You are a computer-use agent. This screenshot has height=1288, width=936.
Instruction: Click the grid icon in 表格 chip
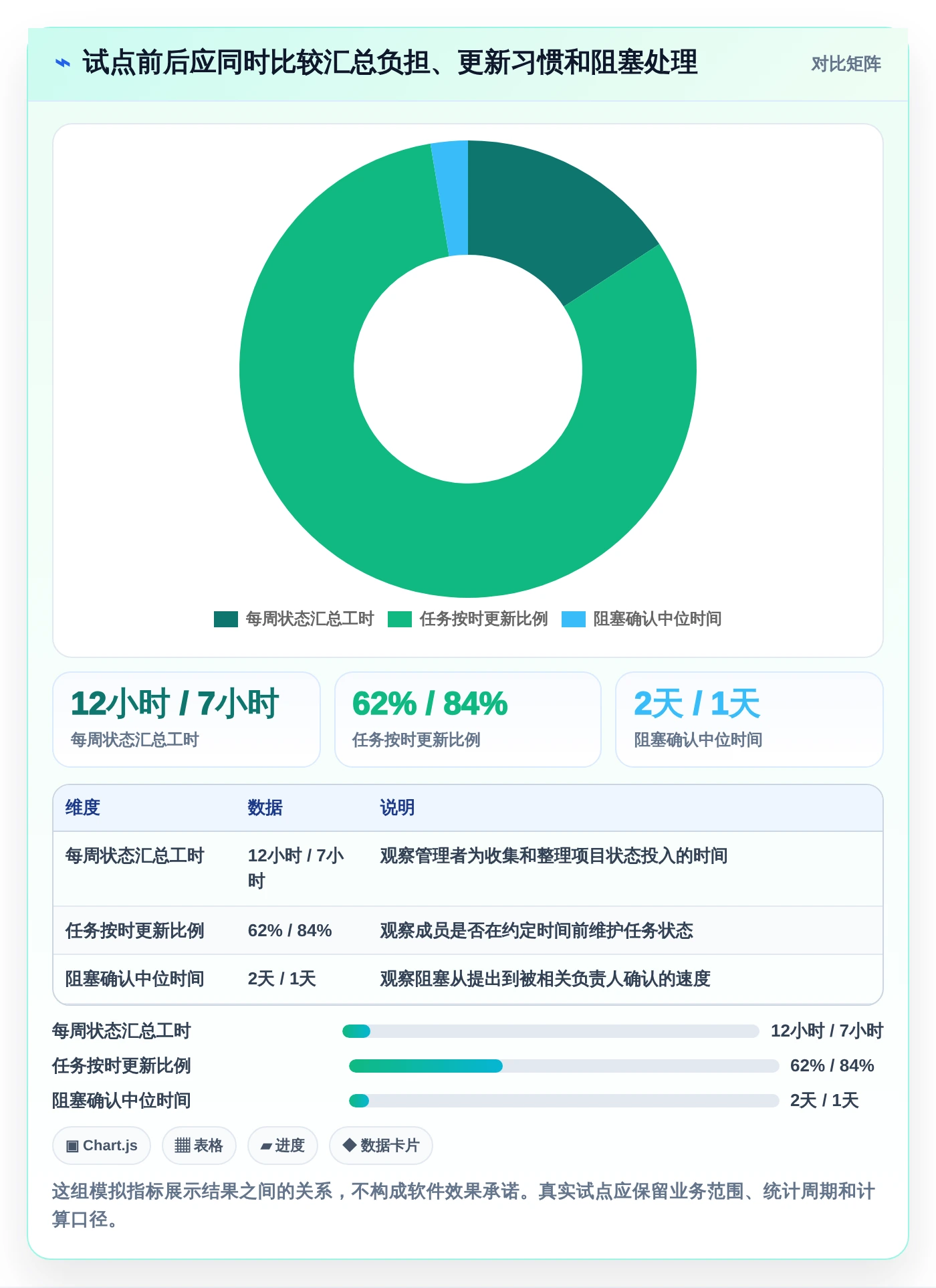coord(183,1146)
